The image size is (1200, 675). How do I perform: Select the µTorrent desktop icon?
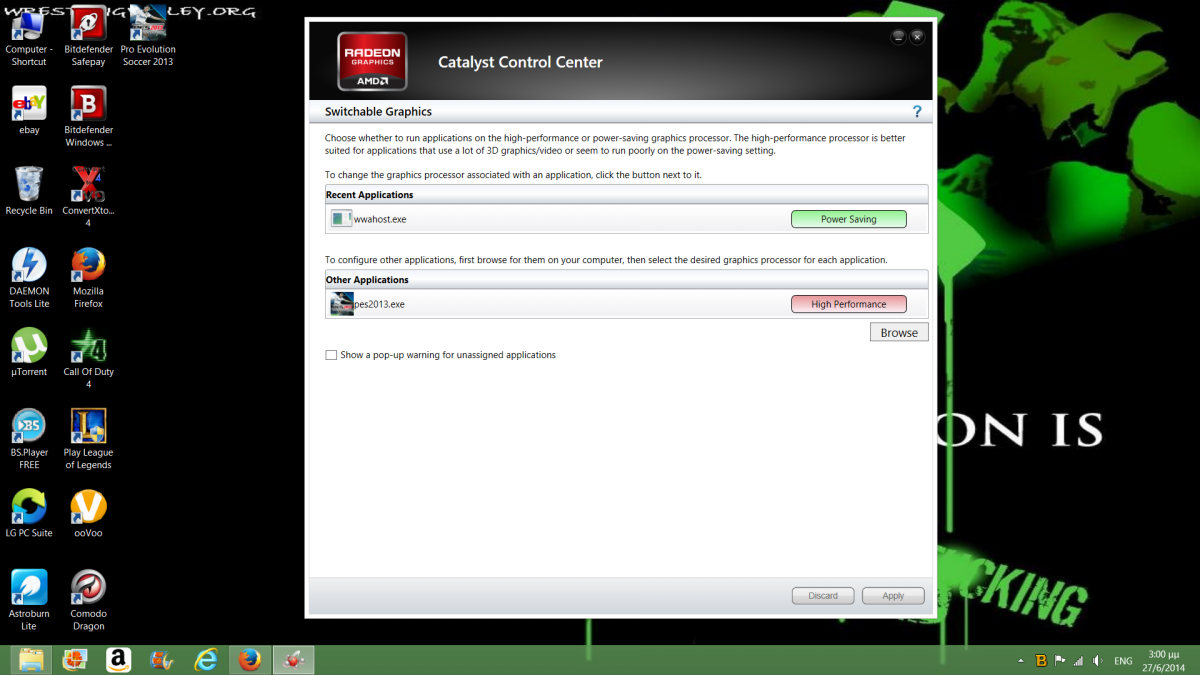(29, 353)
